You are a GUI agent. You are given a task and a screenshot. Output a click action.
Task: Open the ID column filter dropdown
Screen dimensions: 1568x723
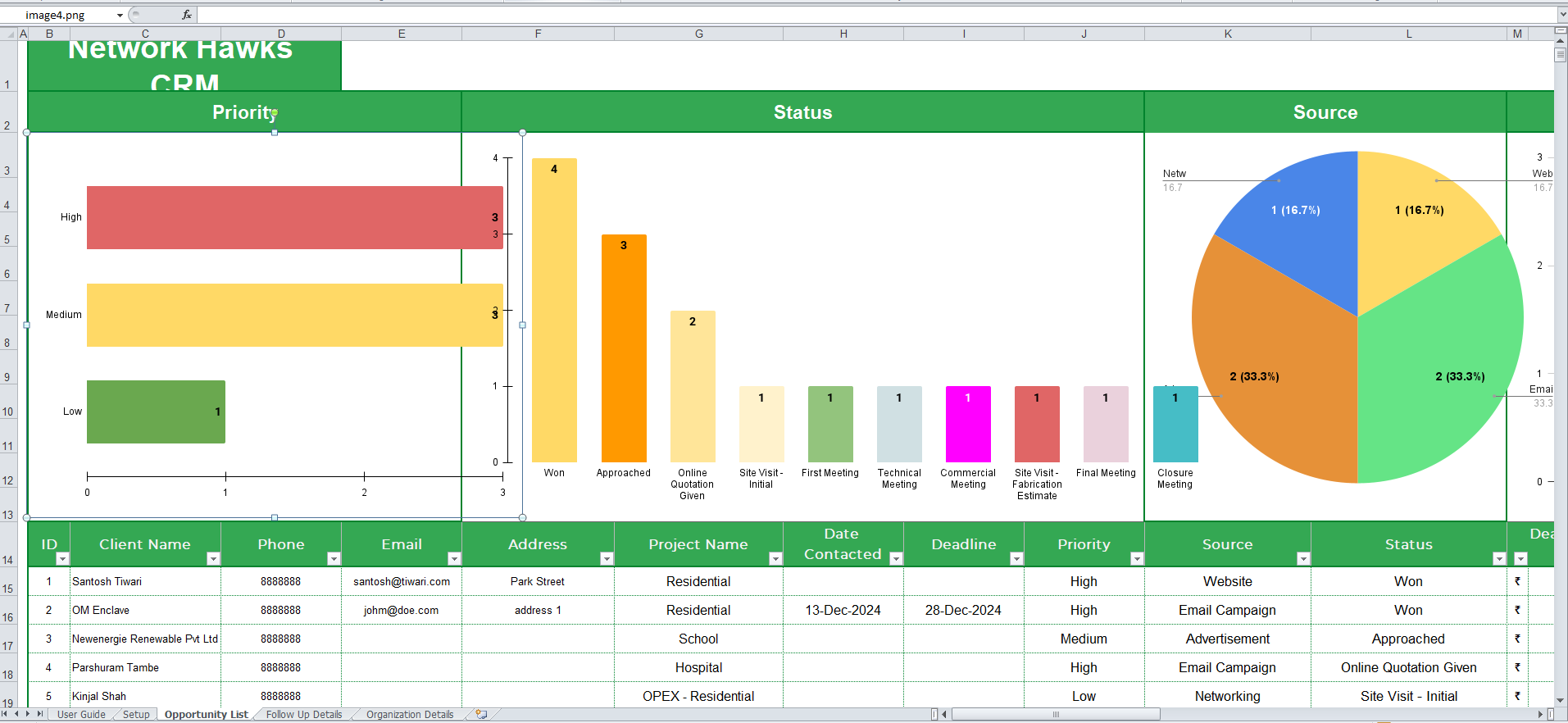[62, 558]
